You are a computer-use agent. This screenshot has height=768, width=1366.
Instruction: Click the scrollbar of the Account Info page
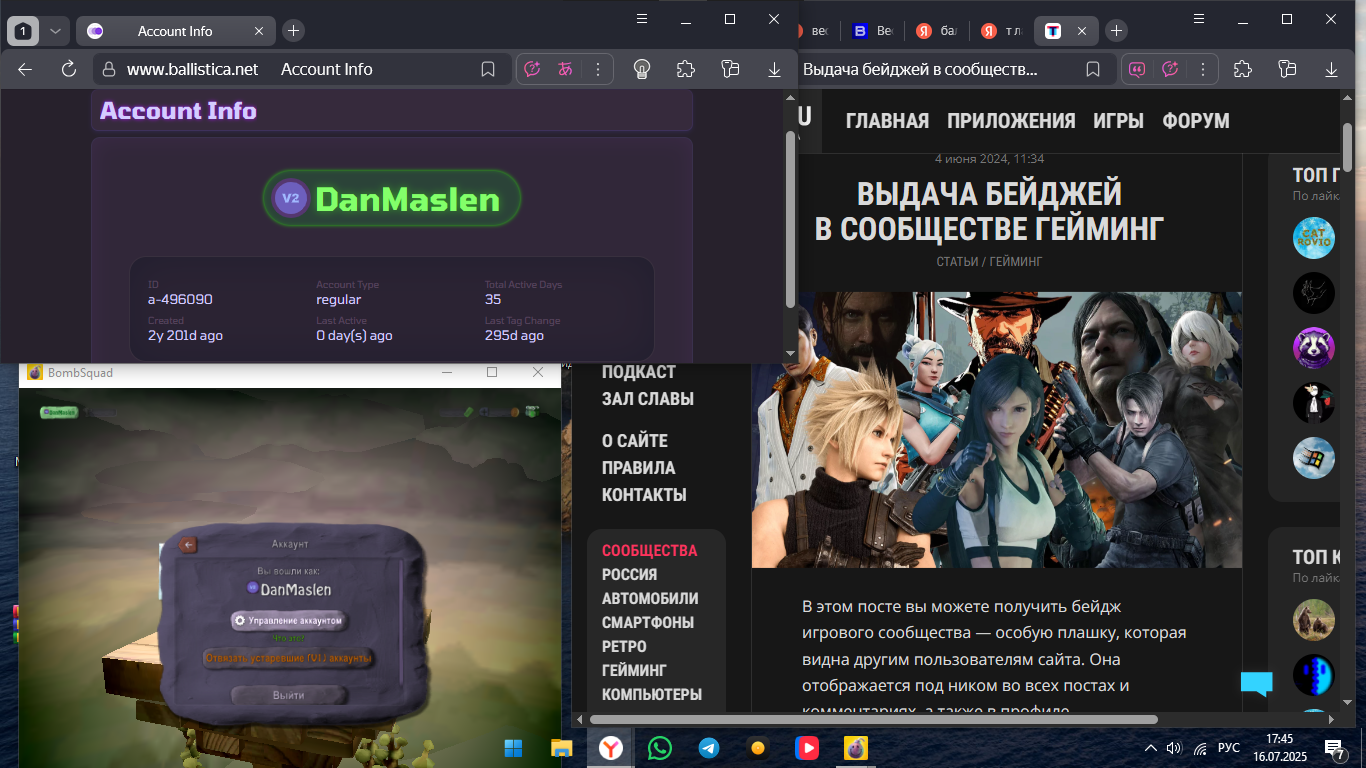coord(791,220)
